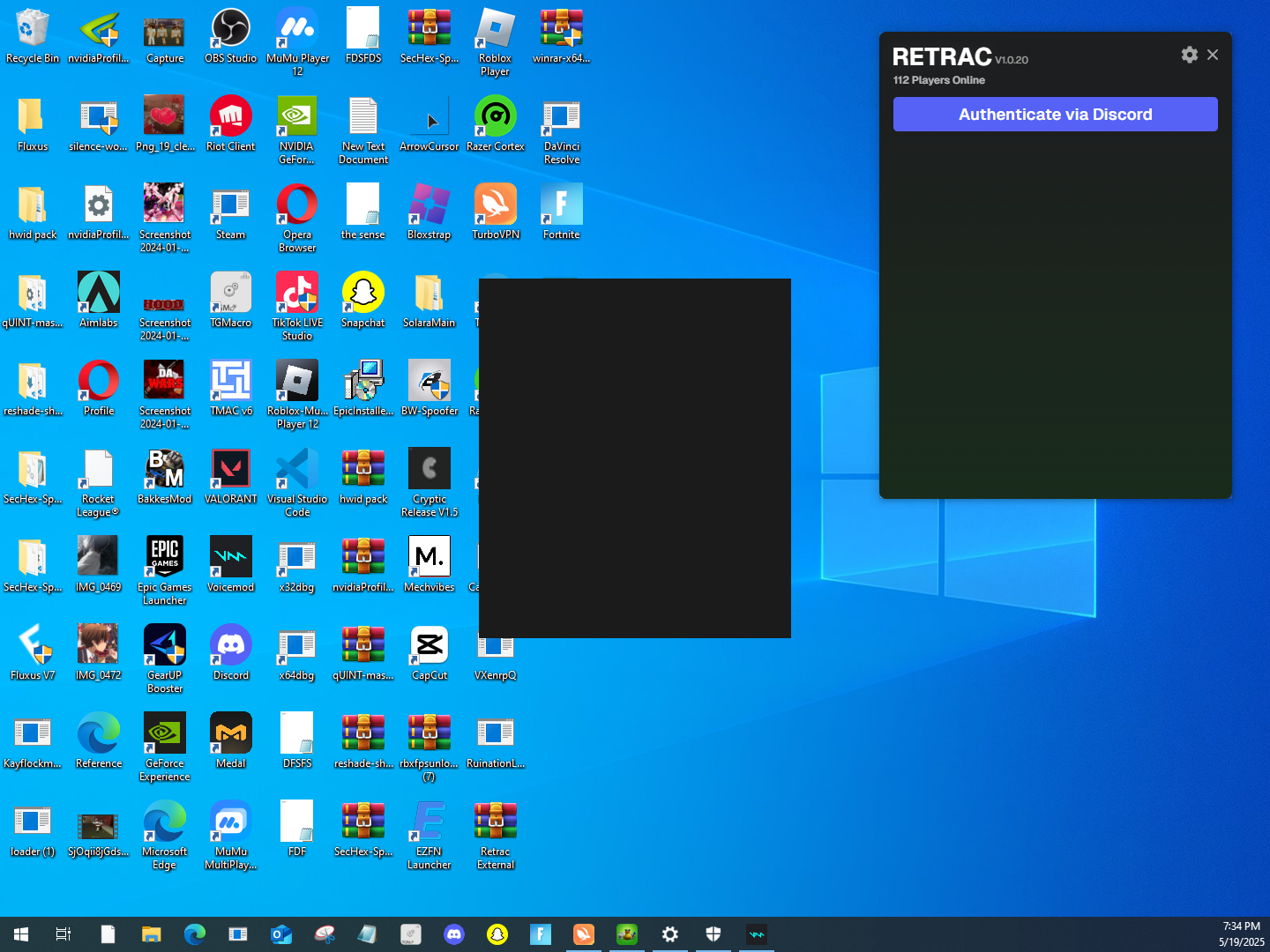Screen dimensions: 1270x952
Task: Select the Rocket League shortcut
Action: [x=99, y=483]
